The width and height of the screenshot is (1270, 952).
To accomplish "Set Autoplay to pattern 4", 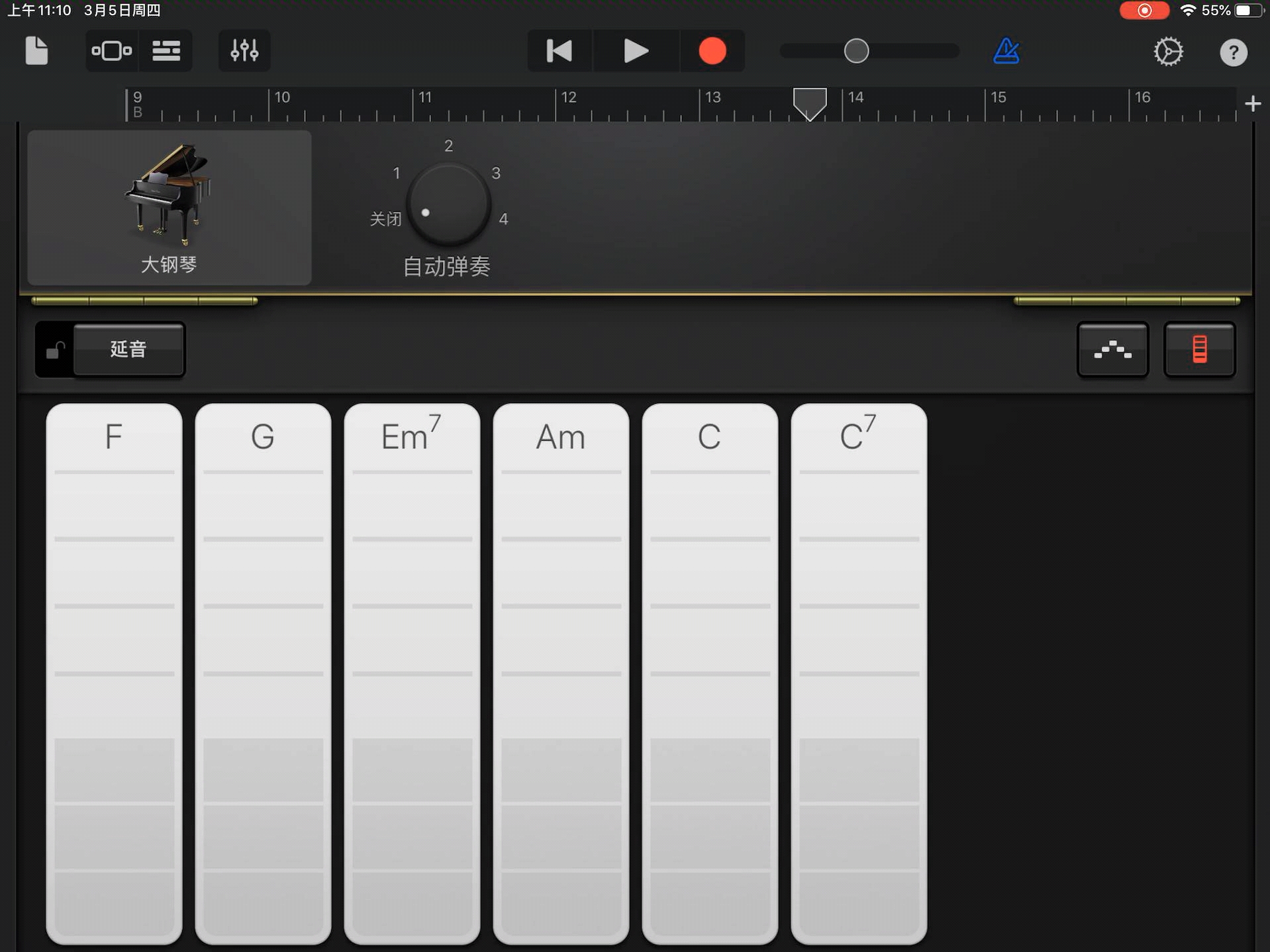I will [x=503, y=219].
